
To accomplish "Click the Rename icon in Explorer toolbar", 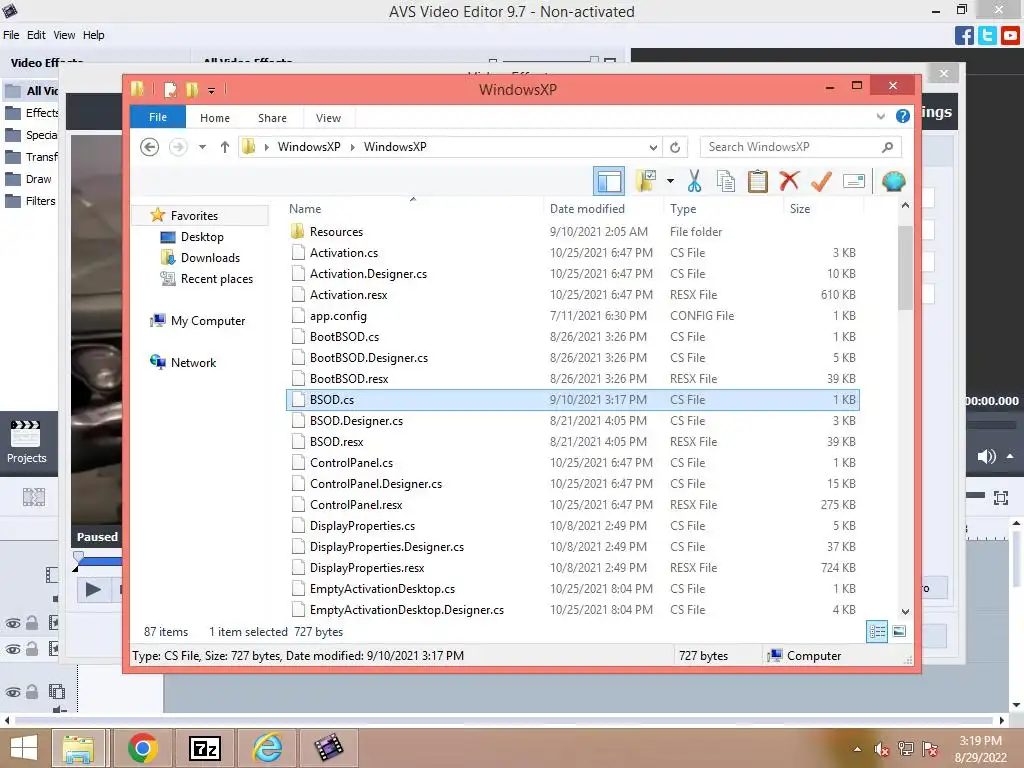I will 854,181.
